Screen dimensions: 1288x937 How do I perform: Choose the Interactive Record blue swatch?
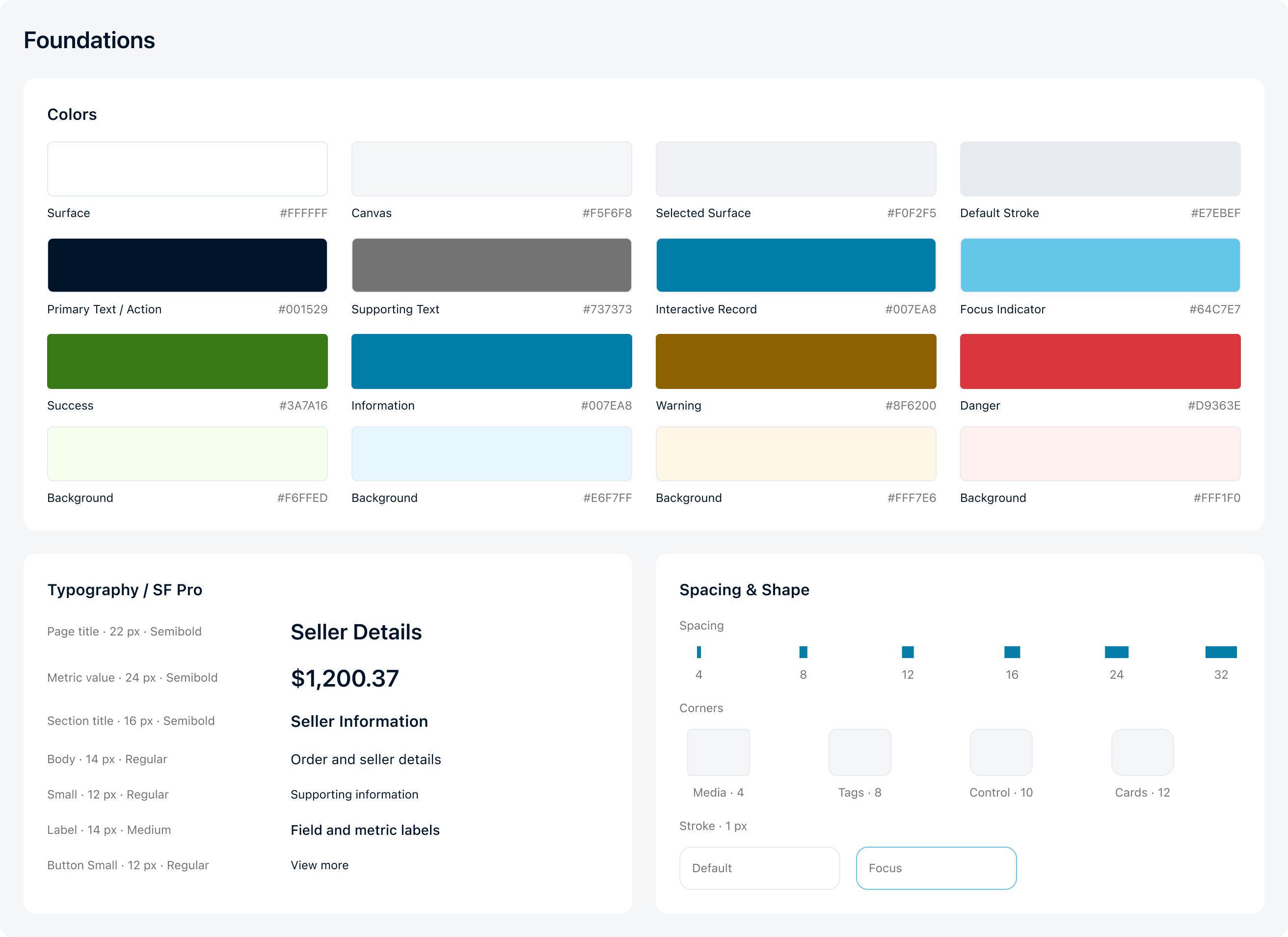(796, 265)
